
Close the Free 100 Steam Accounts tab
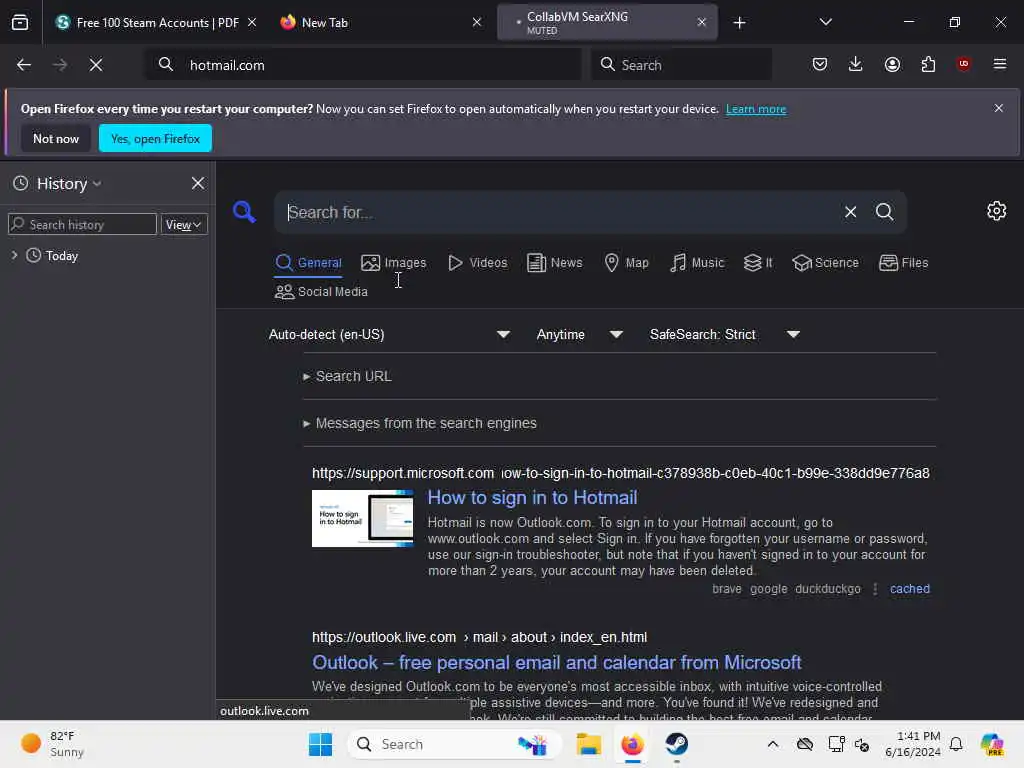(252, 22)
